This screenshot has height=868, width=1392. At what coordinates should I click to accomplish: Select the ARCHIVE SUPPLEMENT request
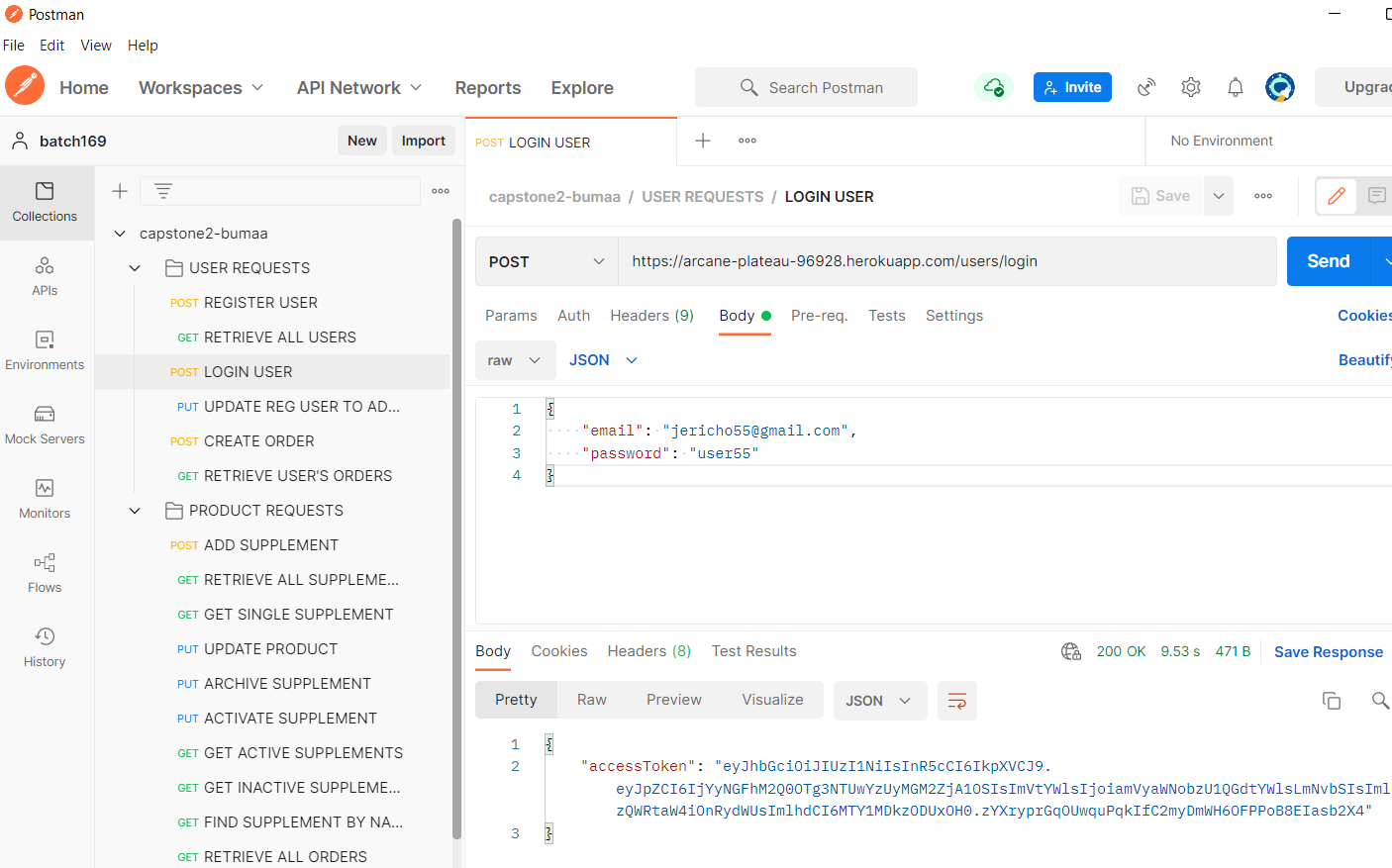tap(287, 684)
